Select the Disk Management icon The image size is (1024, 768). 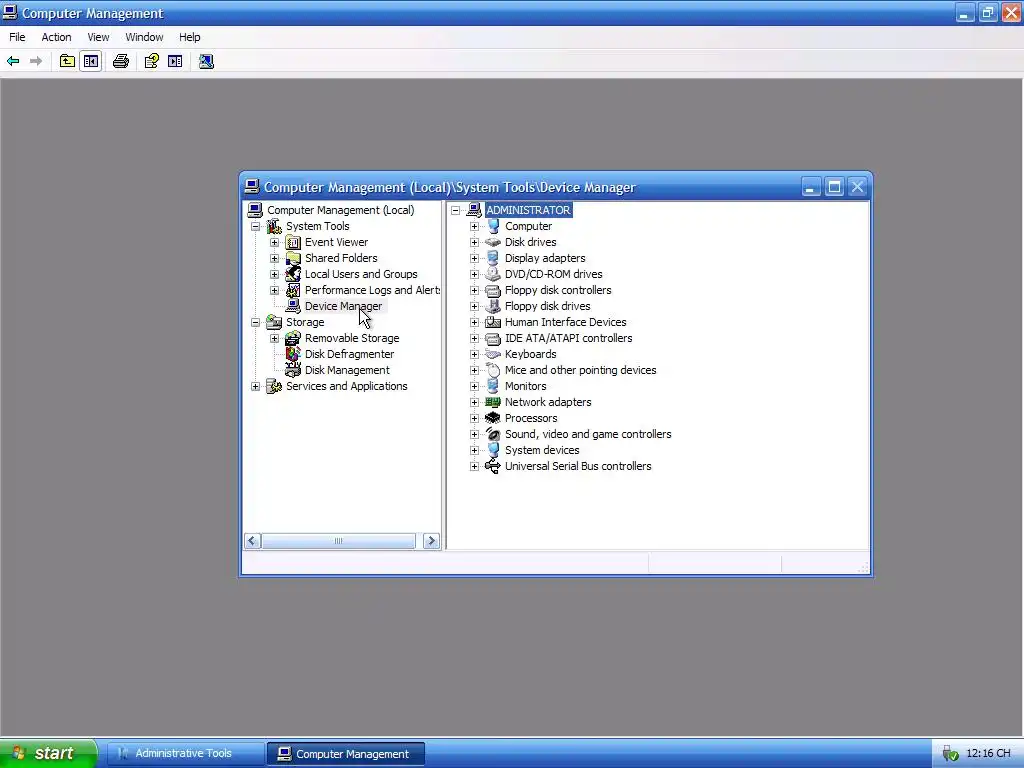point(293,370)
